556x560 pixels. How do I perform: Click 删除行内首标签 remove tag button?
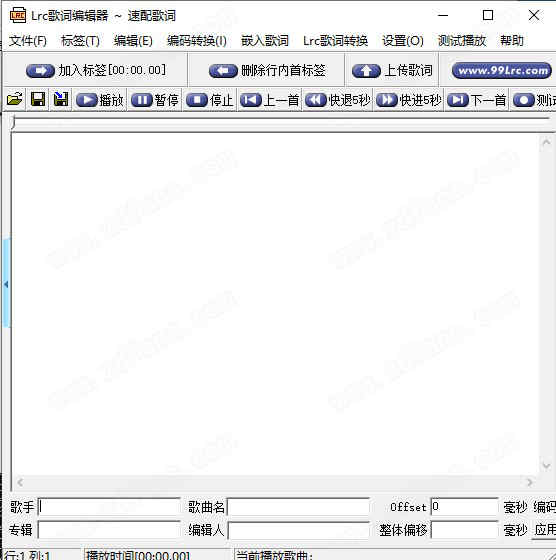point(267,70)
